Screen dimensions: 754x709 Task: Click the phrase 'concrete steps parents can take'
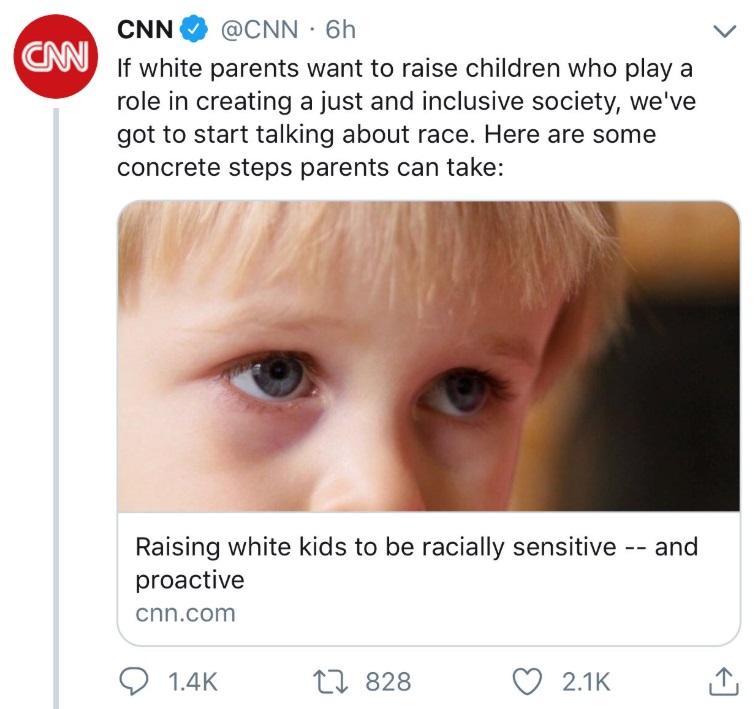(312, 167)
